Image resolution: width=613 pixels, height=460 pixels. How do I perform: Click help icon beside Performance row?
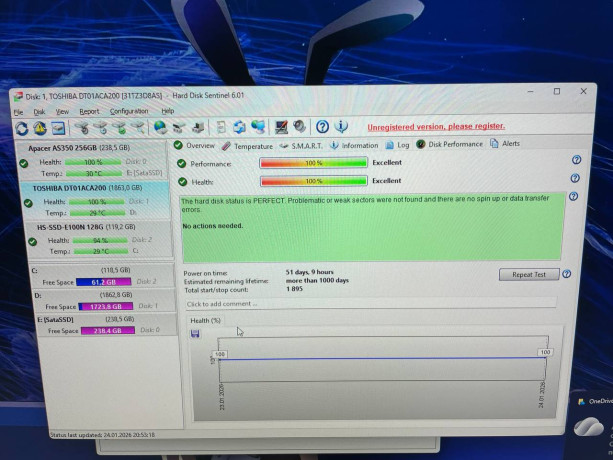(x=576, y=160)
